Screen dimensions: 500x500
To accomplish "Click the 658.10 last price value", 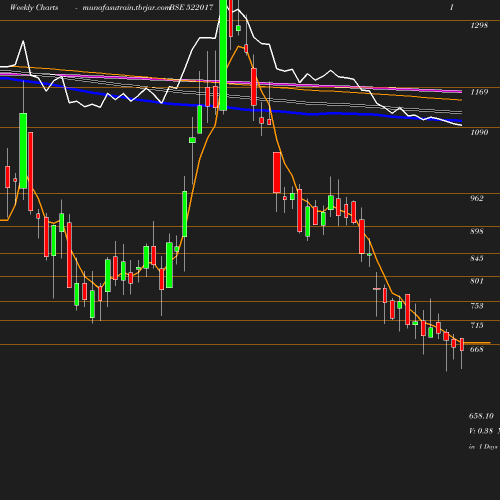I will 481,416.
